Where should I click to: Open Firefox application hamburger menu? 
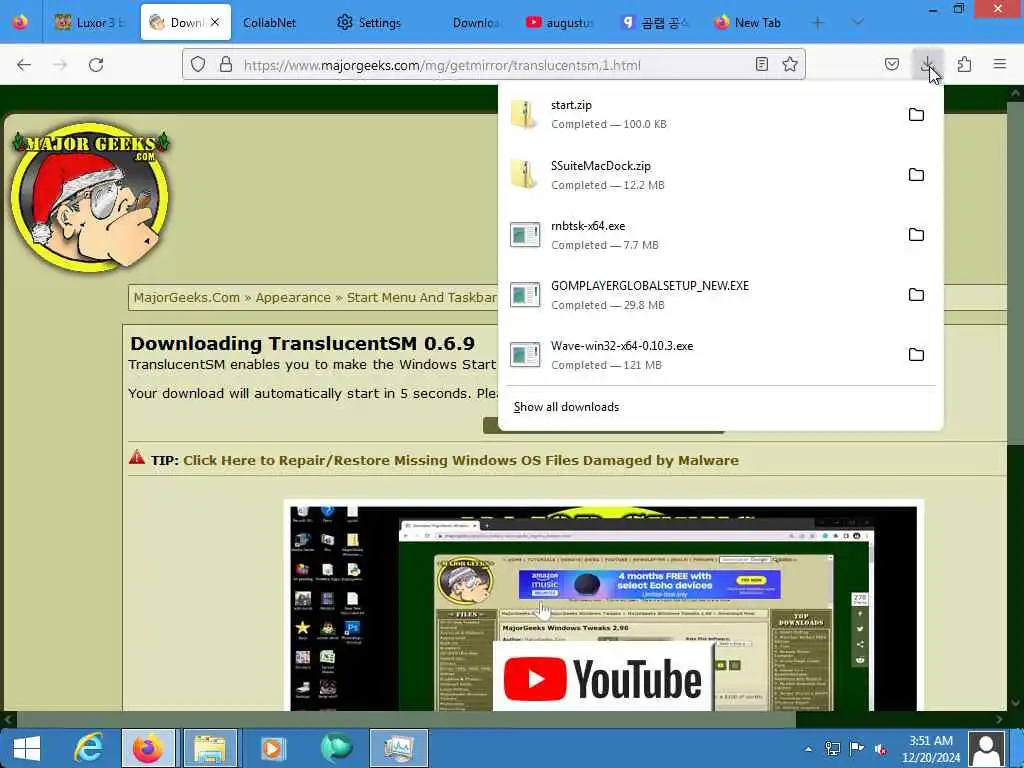(x=1000, y=65)
